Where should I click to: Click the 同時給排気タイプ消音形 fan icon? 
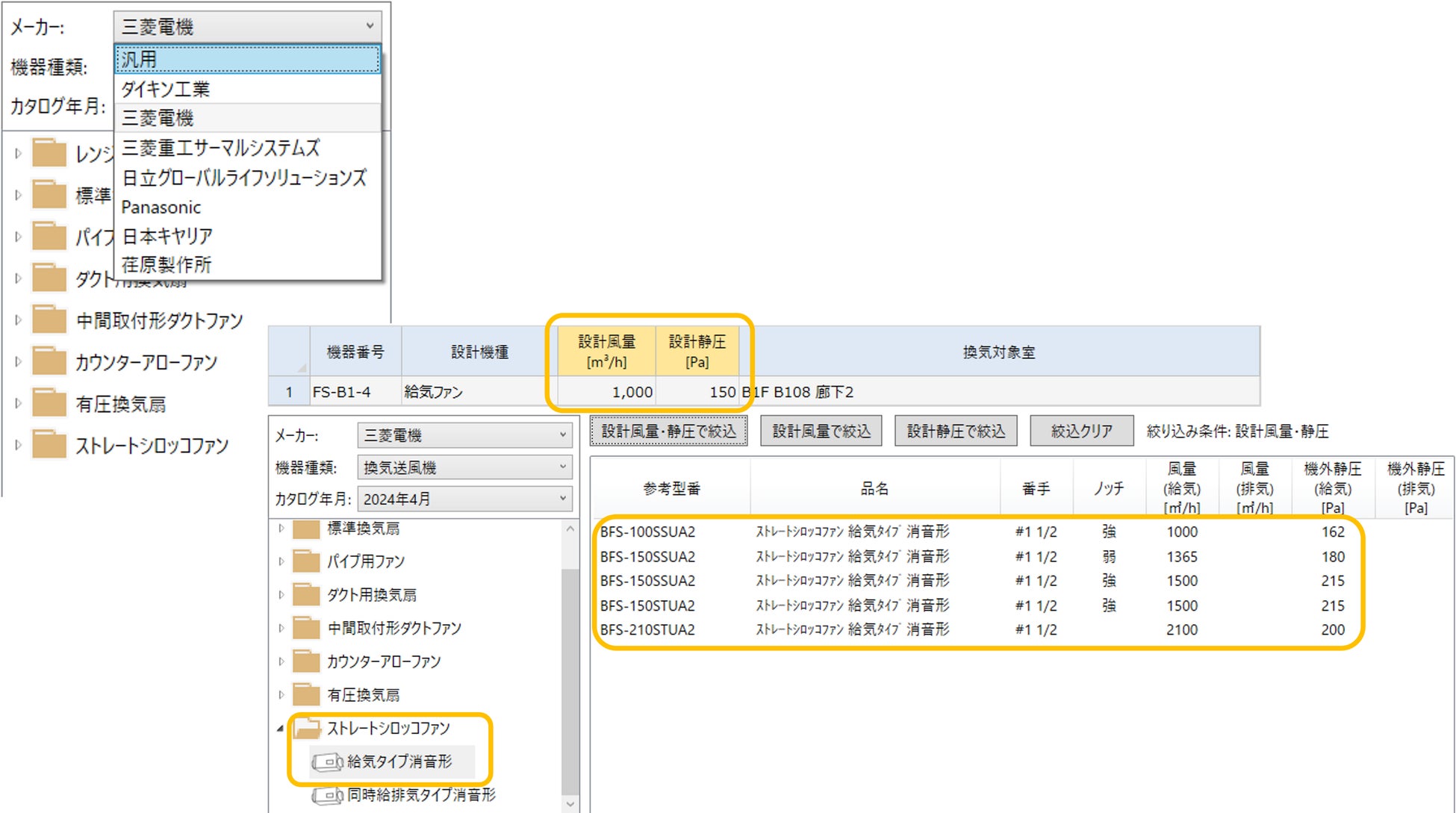click(x=327, y=796)
